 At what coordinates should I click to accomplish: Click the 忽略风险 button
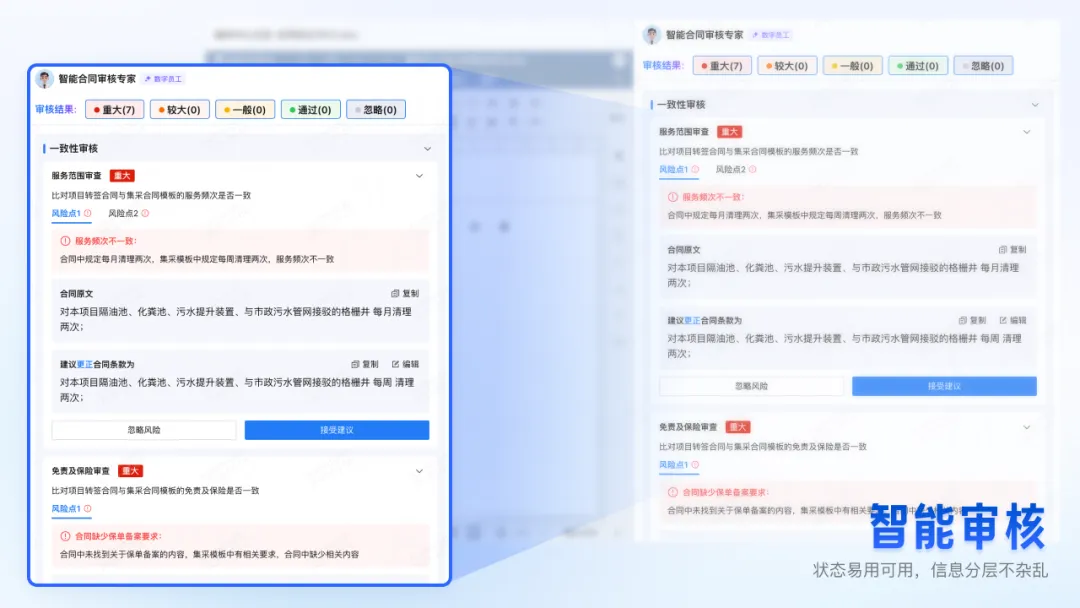click(x=145, y=429)
